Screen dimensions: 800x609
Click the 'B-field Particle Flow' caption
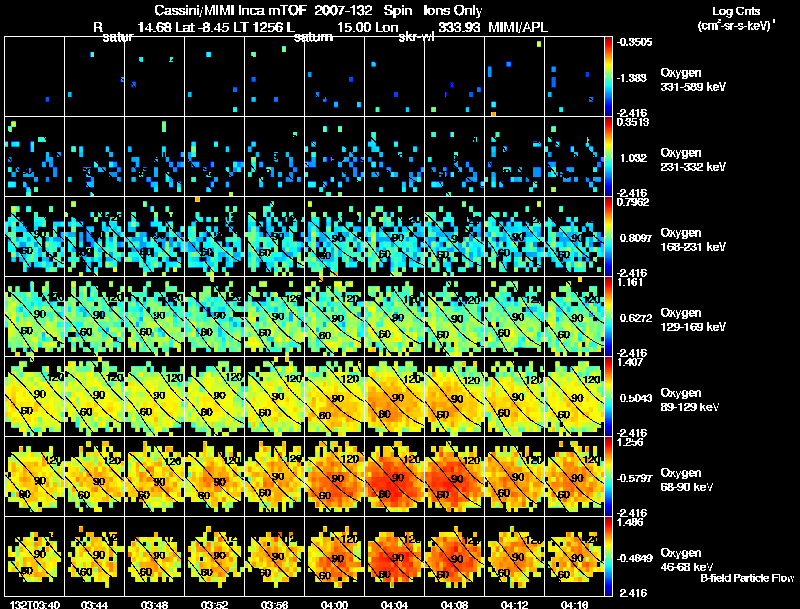pyautogui.click(x=747, y=578)
